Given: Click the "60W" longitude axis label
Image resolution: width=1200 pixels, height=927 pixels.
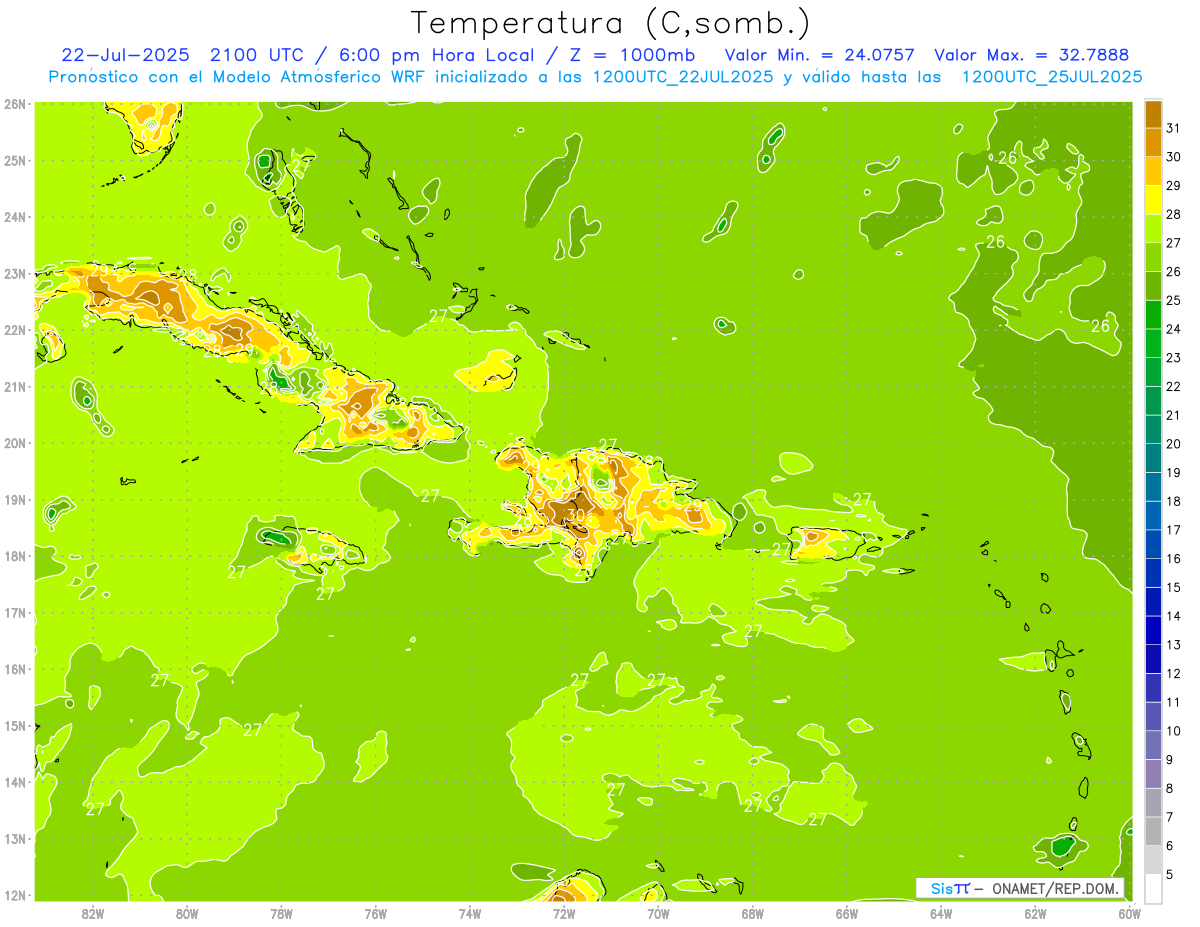Looking at the screenshot, I should tap(1130, 913).
